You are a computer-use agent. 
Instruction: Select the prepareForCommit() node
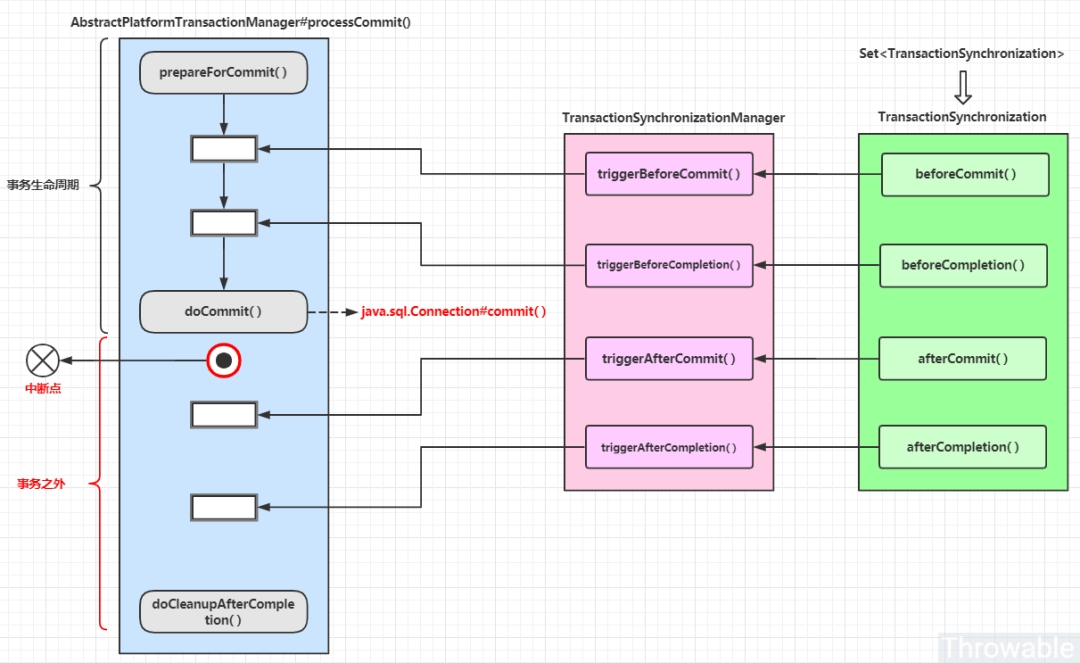[223, 73]
